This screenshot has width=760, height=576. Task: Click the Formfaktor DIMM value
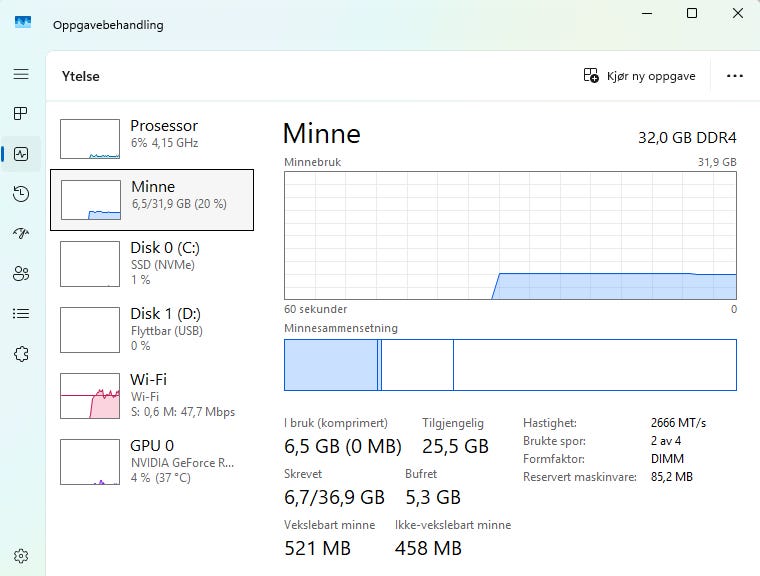(667, 459)
